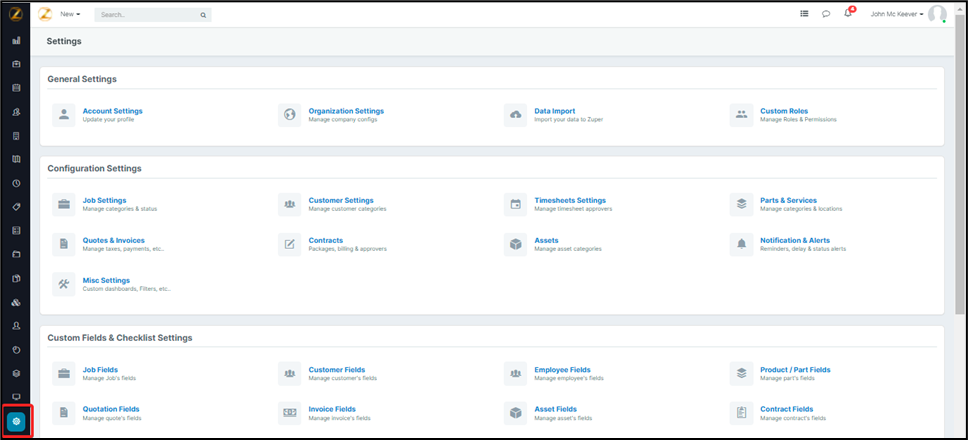The width and height of the screenshot is (968, 440).
Task: Click the Data Import cloud icon
Action: point(516,115)
